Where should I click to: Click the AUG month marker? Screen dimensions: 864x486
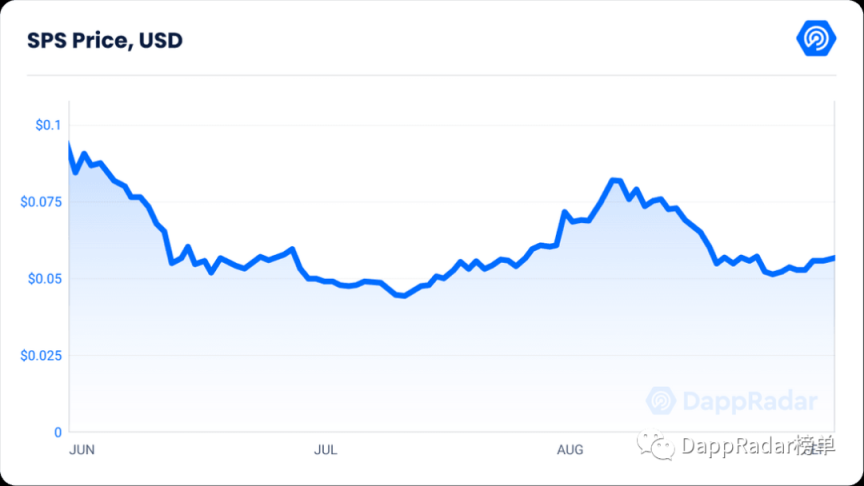(570, 450)
